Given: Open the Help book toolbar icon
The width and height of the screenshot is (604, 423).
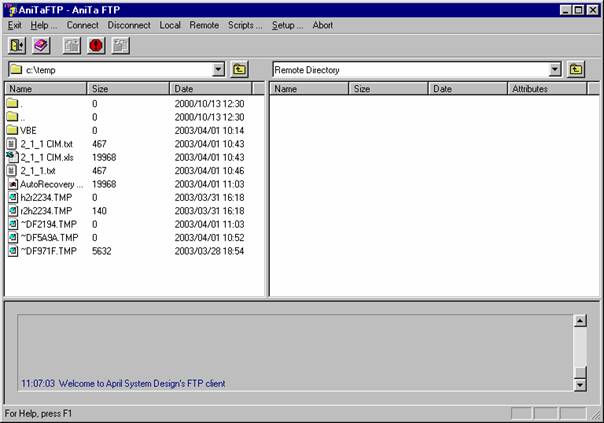Looking at the screenshot, I should 40,45.
